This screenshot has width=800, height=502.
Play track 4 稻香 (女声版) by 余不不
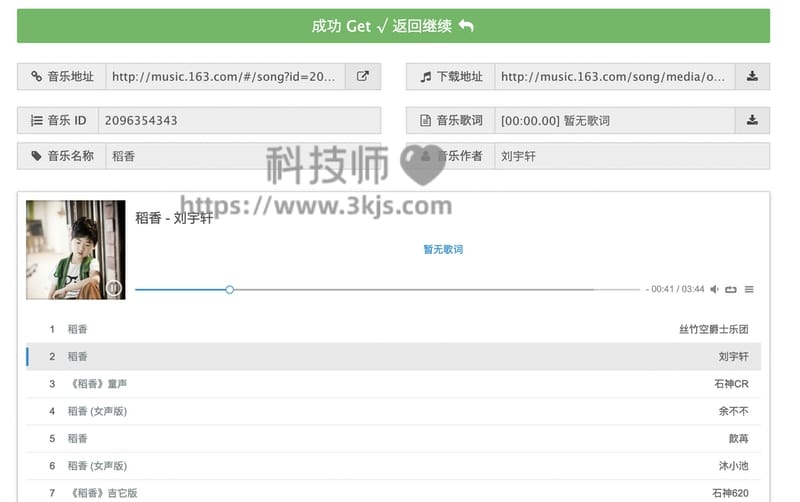(x=393, y=411)
